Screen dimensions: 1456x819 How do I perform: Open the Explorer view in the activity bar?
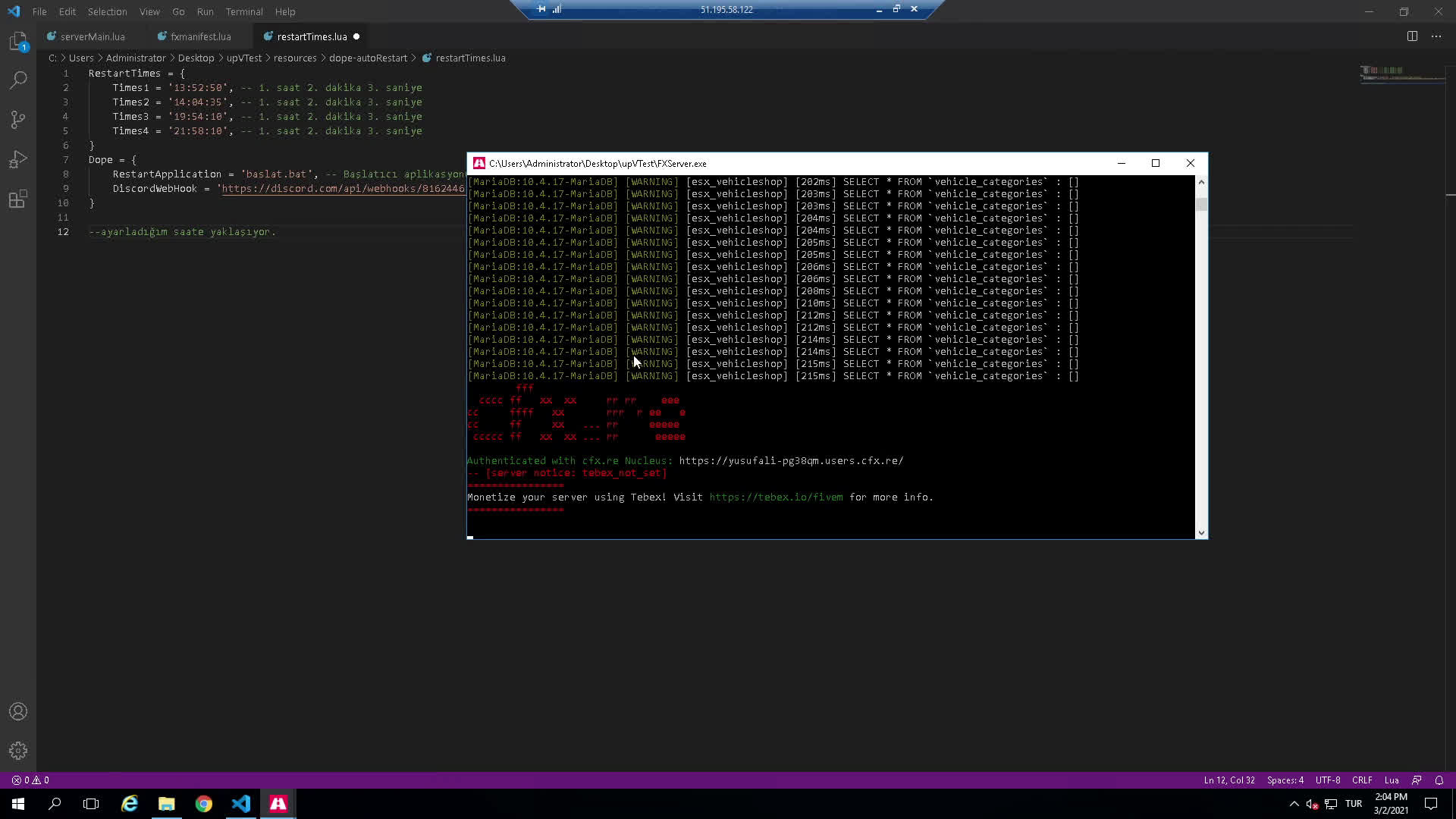[x=18, y=41]
